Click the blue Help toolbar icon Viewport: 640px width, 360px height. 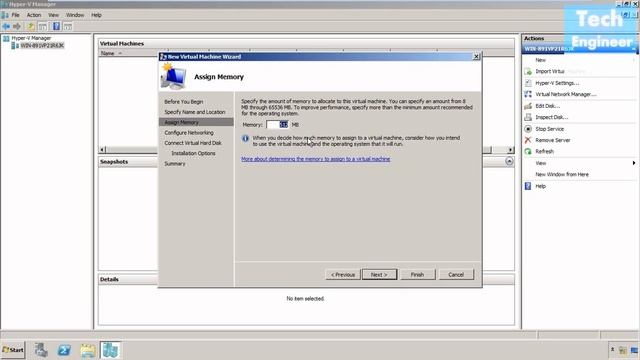56,27
